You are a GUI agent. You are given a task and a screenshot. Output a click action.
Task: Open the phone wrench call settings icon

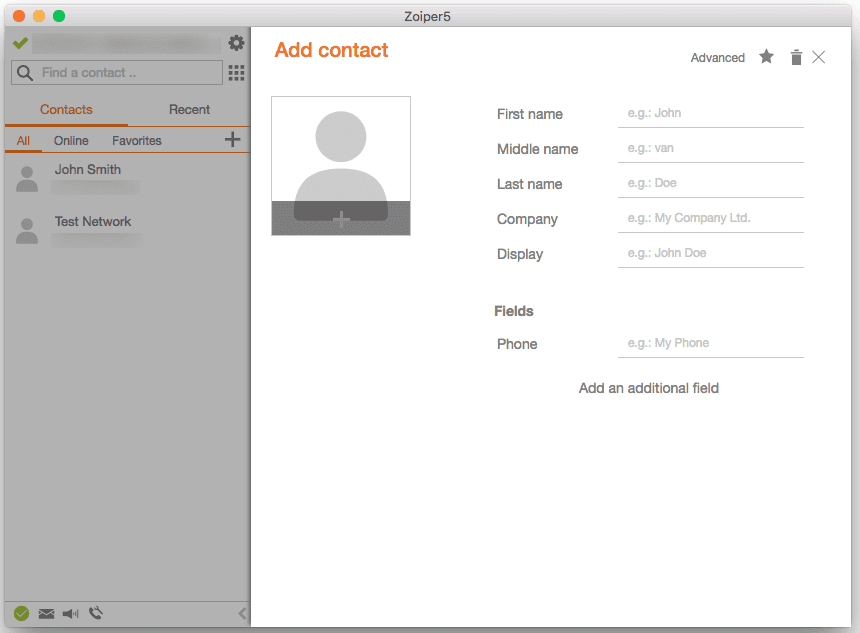click(x=96, y=613)
